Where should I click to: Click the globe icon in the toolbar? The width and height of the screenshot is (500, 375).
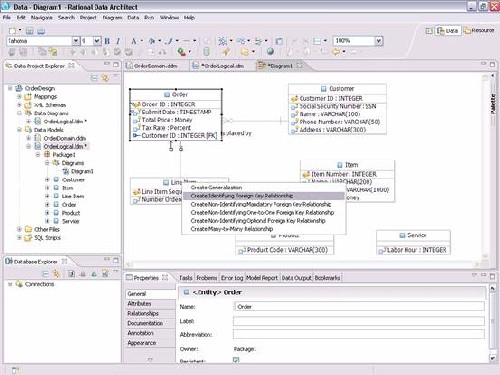pos(270,51)
